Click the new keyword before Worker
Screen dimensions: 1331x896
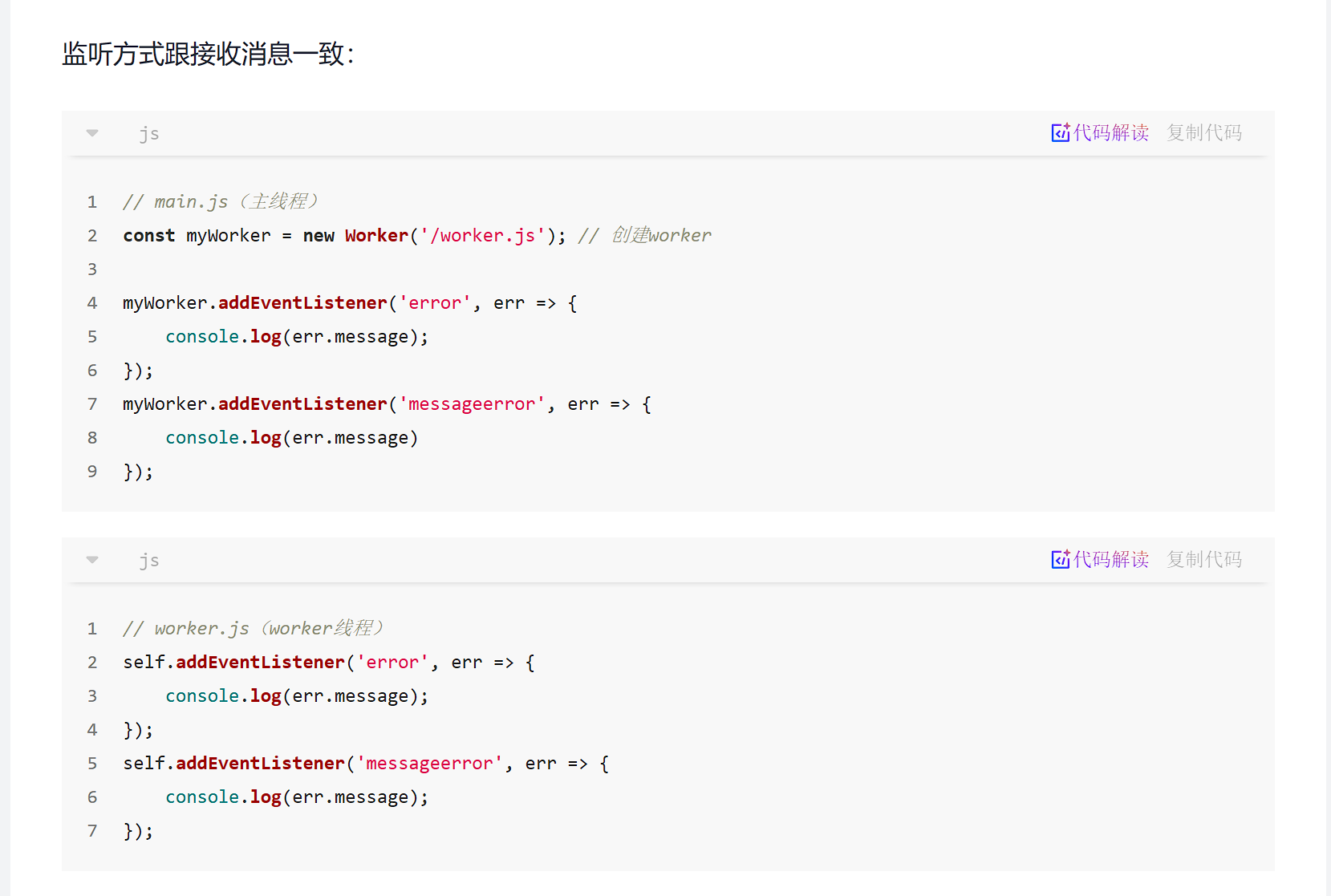319,236
